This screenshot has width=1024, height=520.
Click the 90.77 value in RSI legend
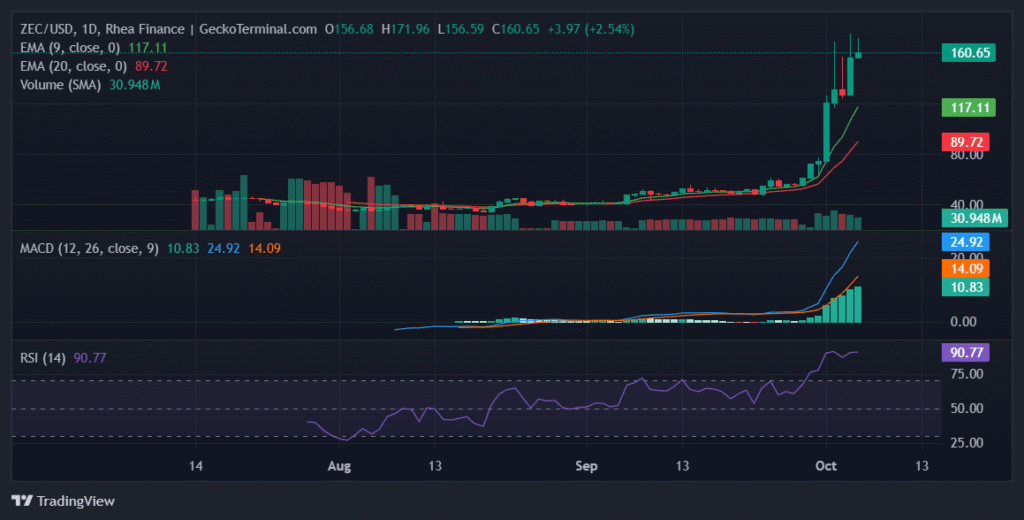pos(89,358)
